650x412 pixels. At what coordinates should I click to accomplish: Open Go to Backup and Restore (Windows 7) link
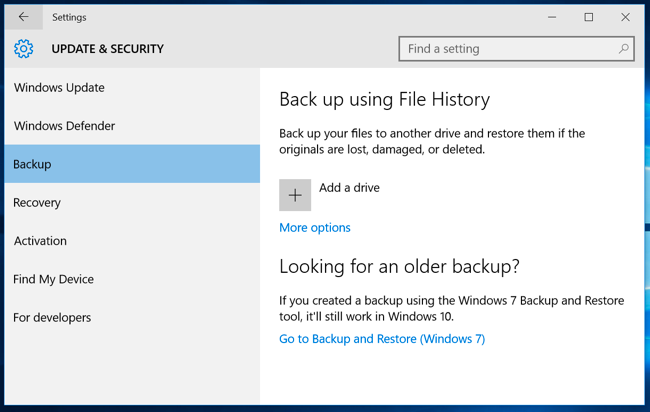click(382, 339)
